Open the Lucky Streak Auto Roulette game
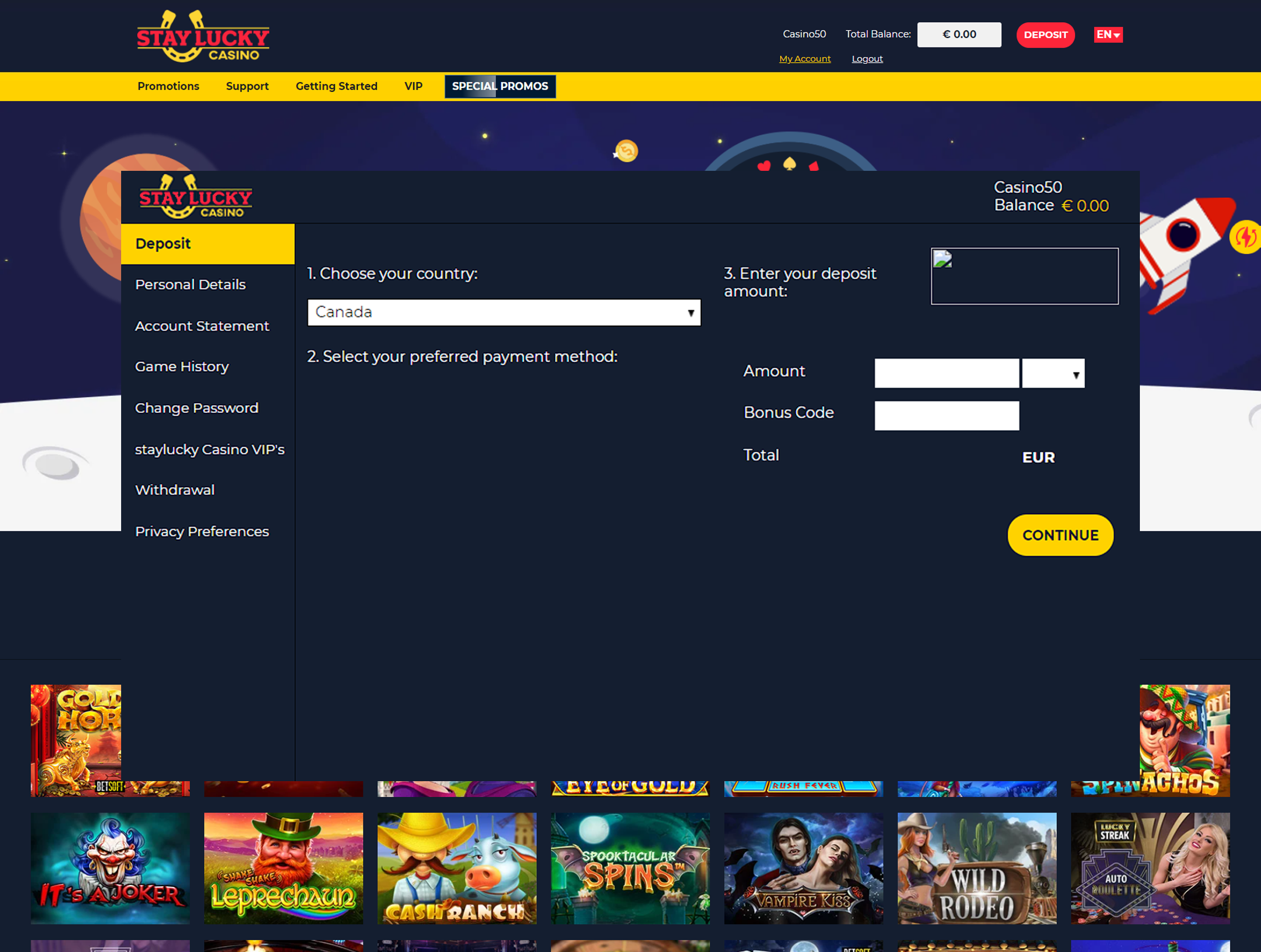 (1150, 869)
